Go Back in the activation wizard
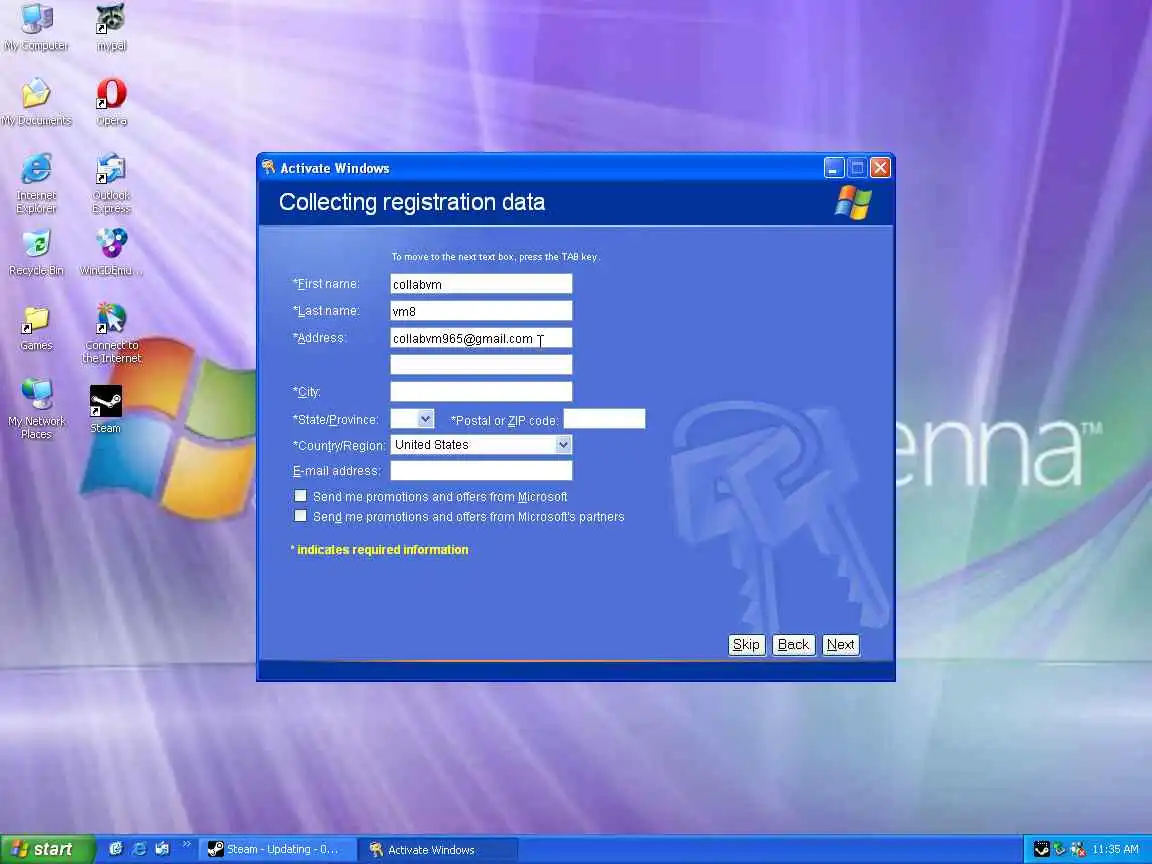The width and height of the screenshot is (1152, 864). 793,644
